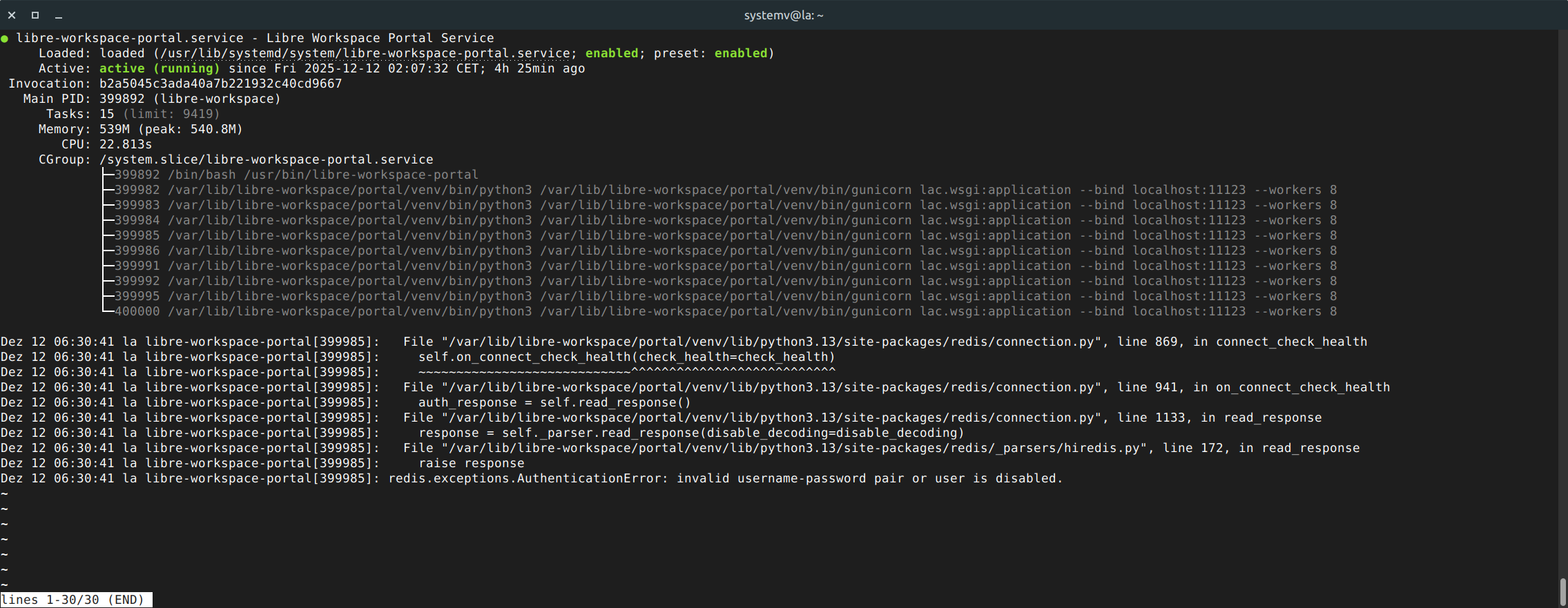Select the 399892 /bin/bash process tree entry
The width and height of the screenshot is (1568, 608).
[296, 175]
